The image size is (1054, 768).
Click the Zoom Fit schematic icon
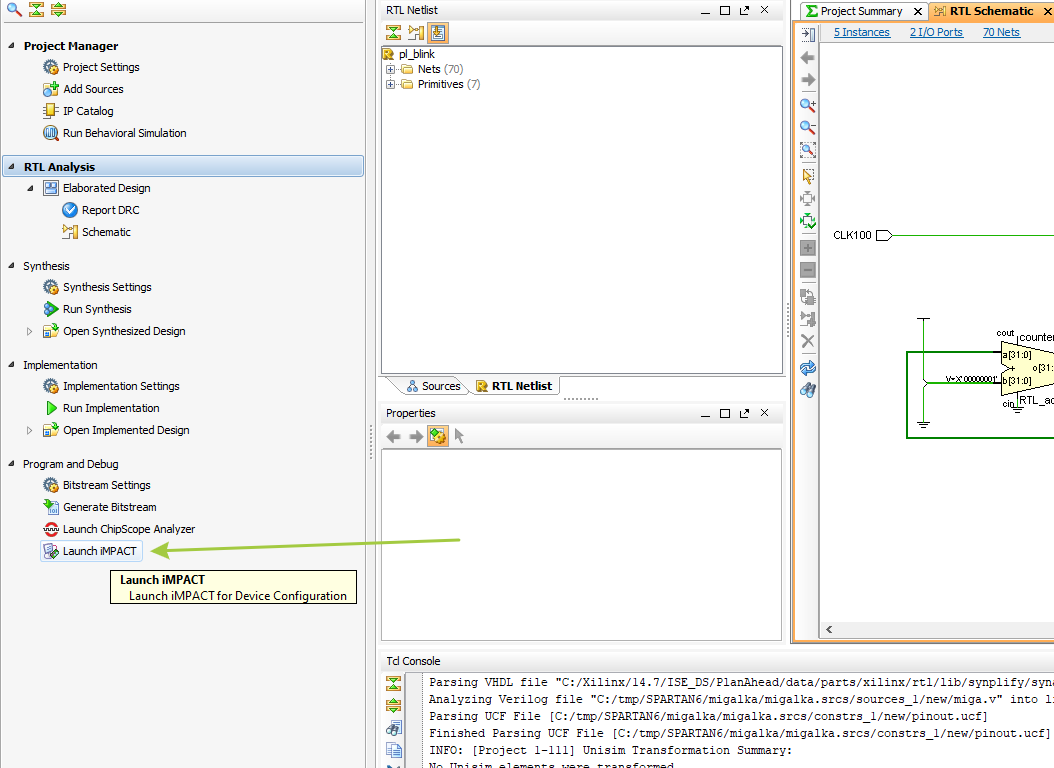[808, 150]
